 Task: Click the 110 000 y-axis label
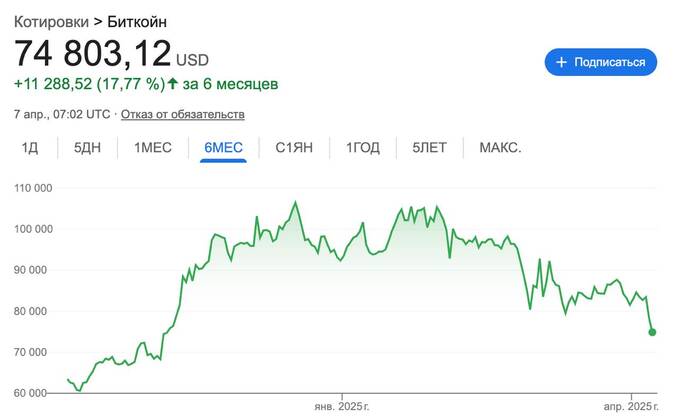point(33,188)
